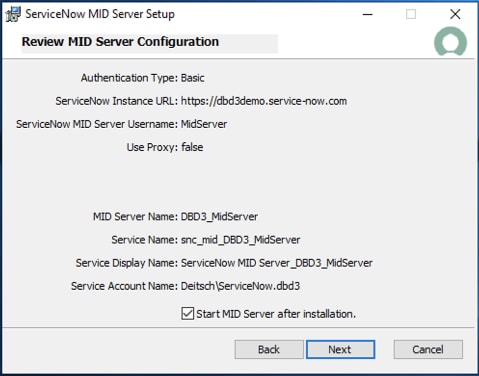Click the installer icon in title bar

click(13, 14)
